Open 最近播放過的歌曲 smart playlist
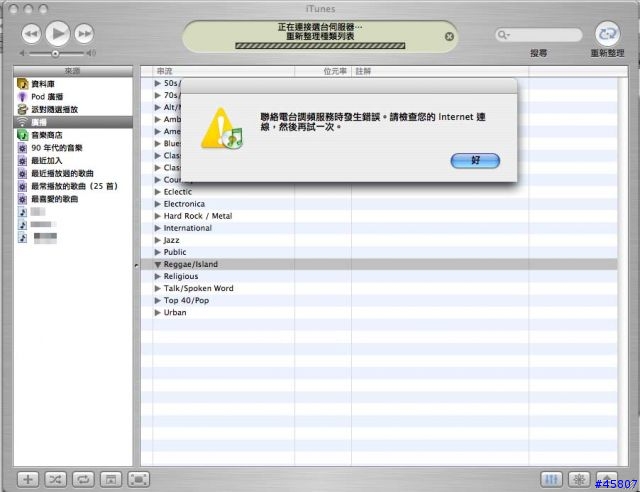This screenshot has width=640, height=492. coord(73,174)
